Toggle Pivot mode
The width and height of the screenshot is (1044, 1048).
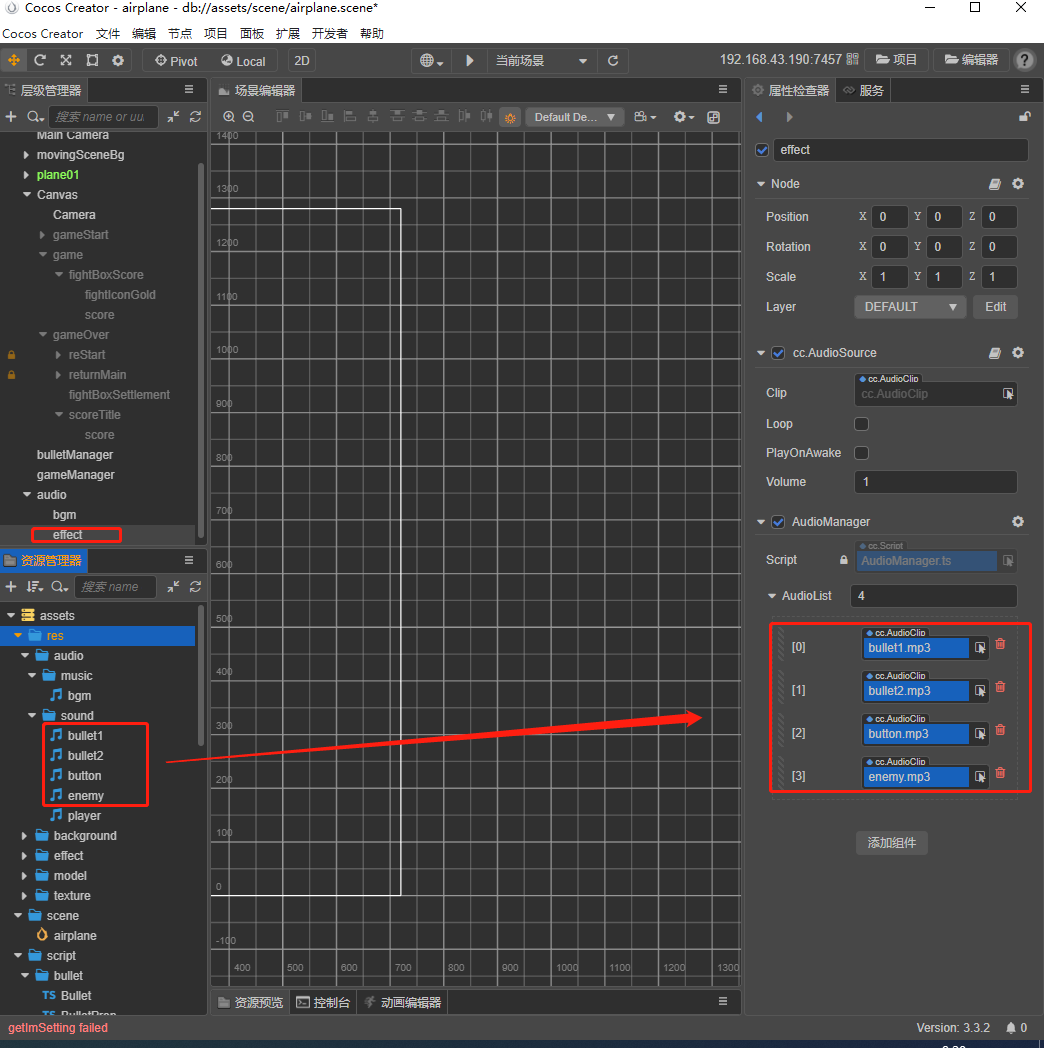point(176,61)
